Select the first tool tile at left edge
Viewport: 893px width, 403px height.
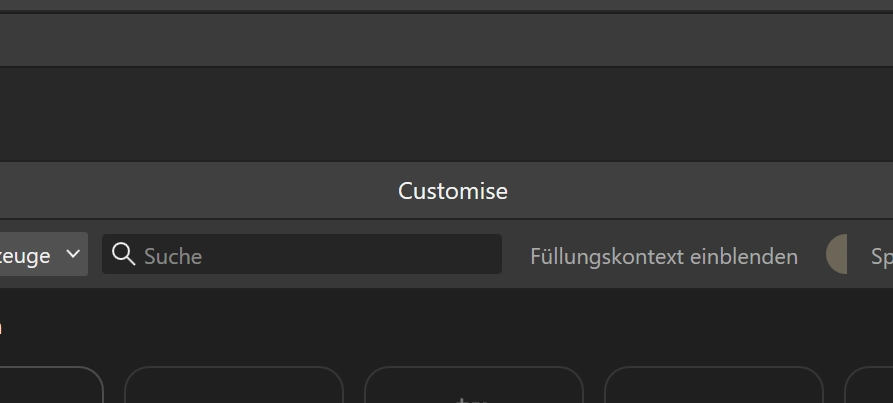[x=50, y=387]
